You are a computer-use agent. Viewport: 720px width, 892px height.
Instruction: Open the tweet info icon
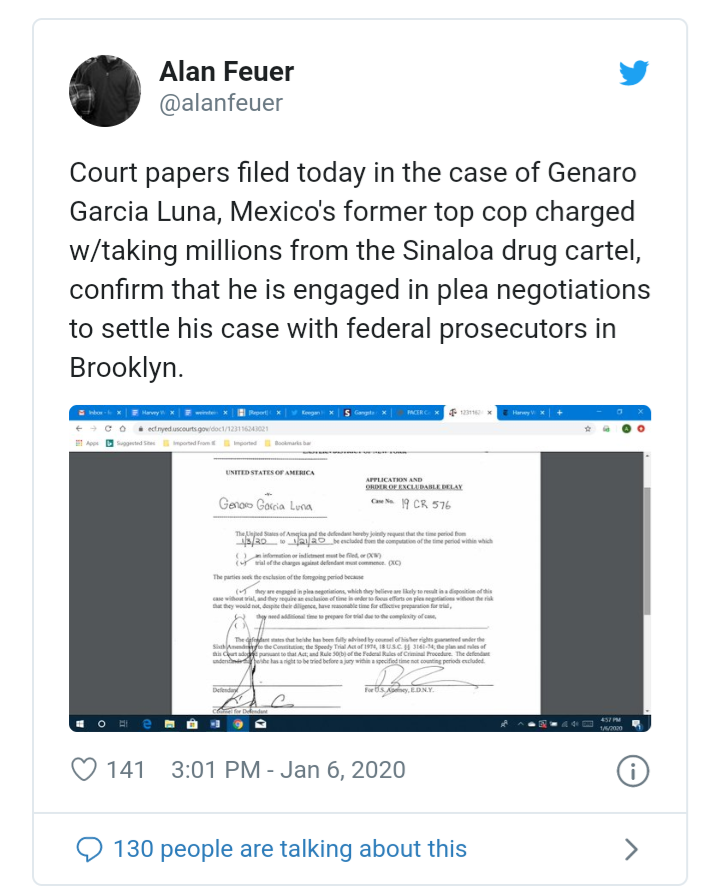pyautogui.click(x=633, y=770)
